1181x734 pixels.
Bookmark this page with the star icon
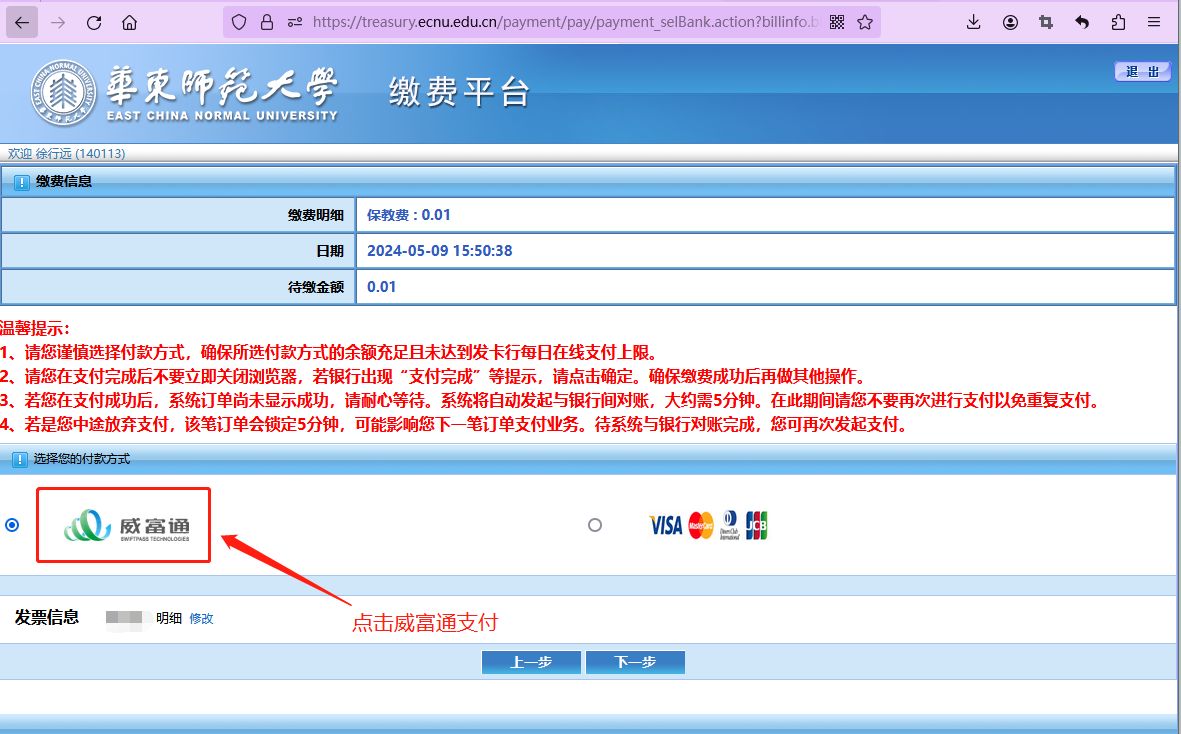865,22
